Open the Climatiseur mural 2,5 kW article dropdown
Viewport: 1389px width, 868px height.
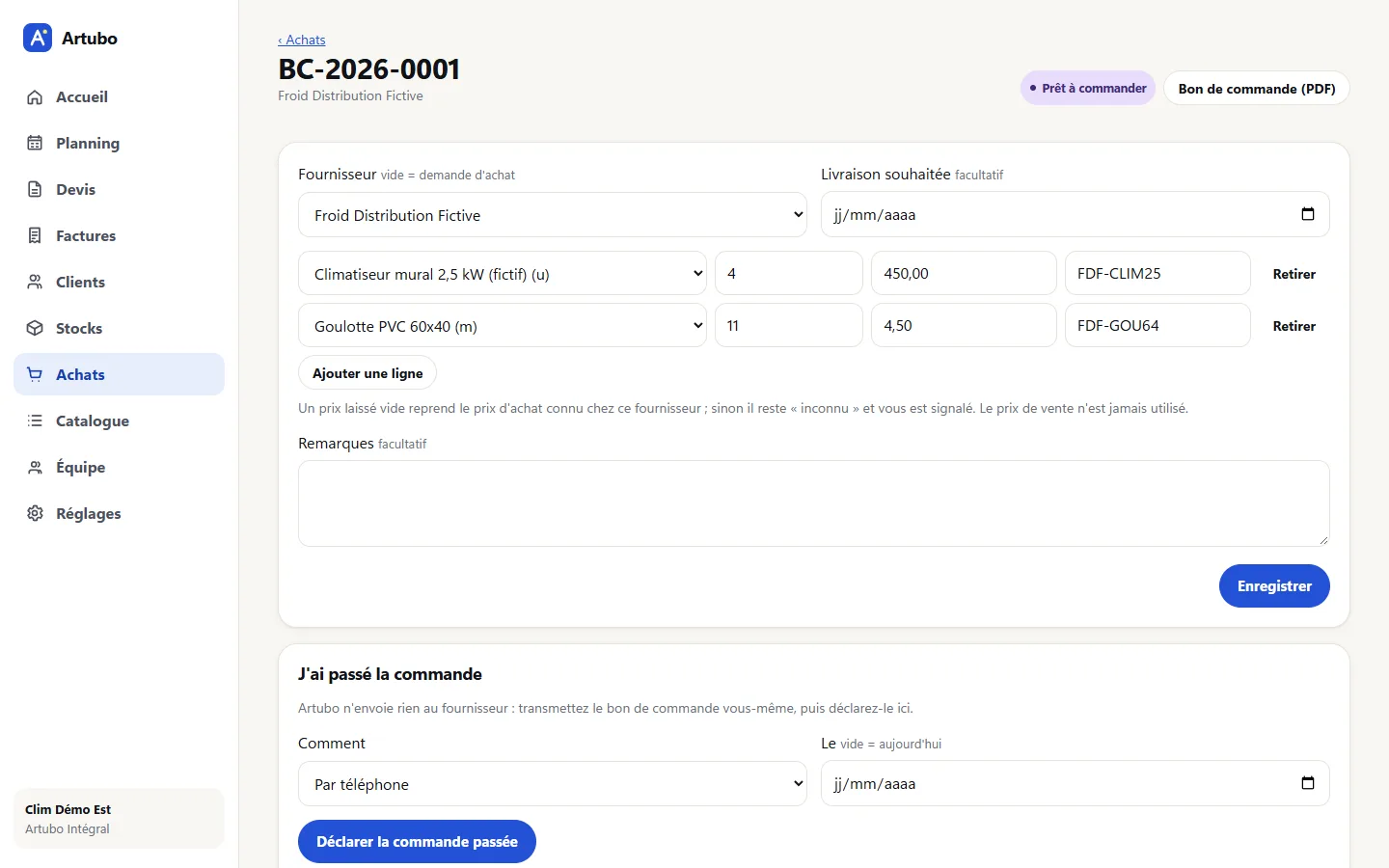tap(503, 274)
